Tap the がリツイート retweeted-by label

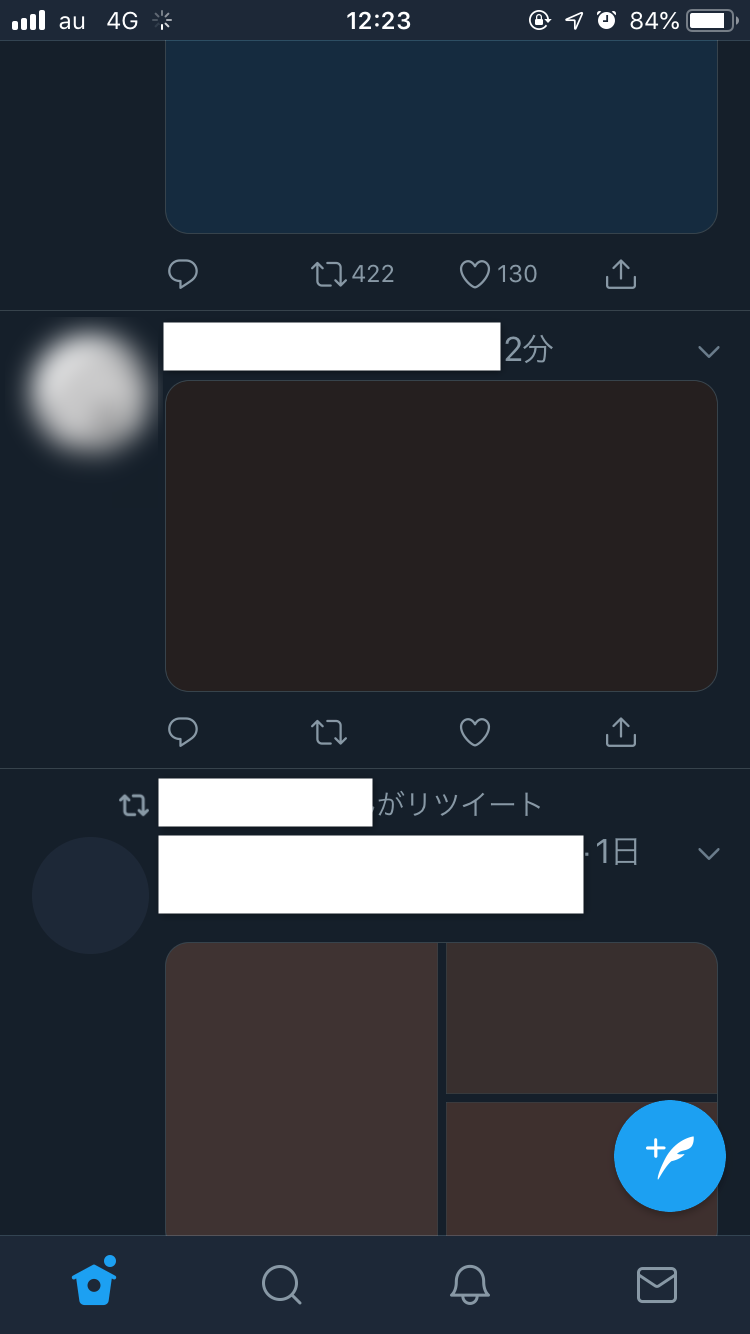460,803
